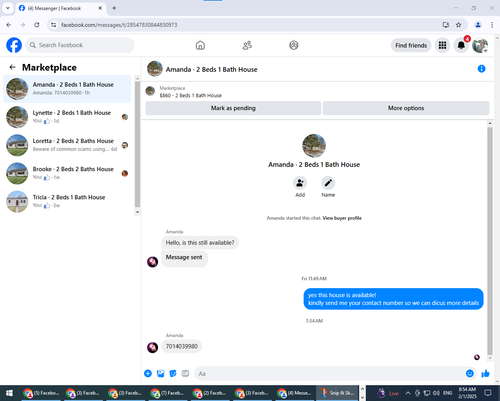Click the browser address bar URL
The image size is (500, 401).
pos(119,25)
